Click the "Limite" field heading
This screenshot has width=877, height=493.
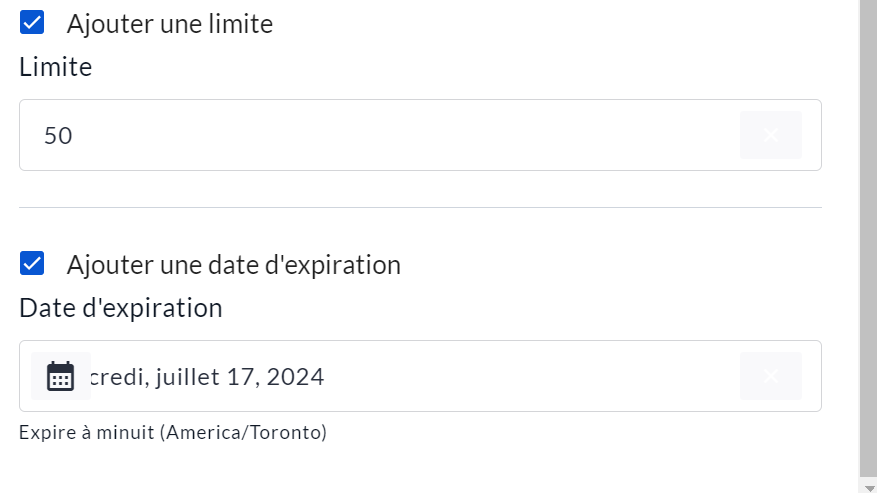tap(55, 68)
